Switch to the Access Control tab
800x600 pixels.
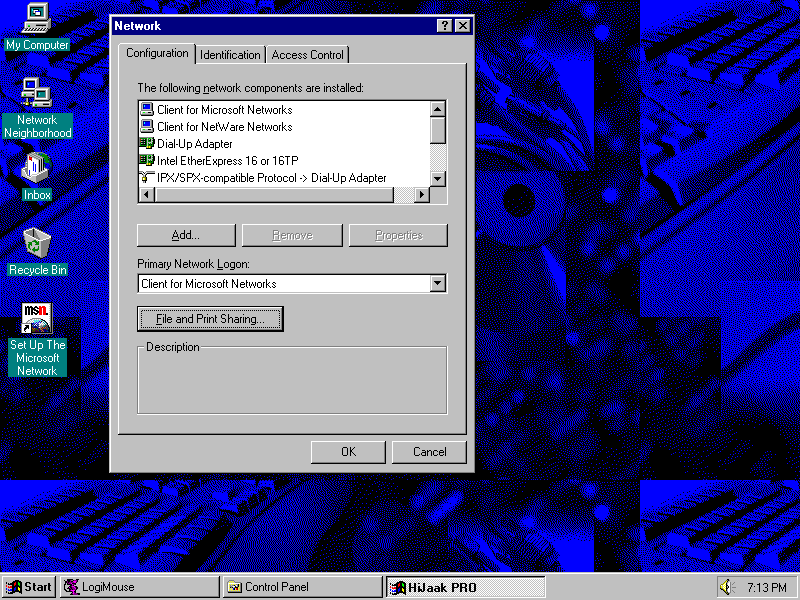click(307, 55)
